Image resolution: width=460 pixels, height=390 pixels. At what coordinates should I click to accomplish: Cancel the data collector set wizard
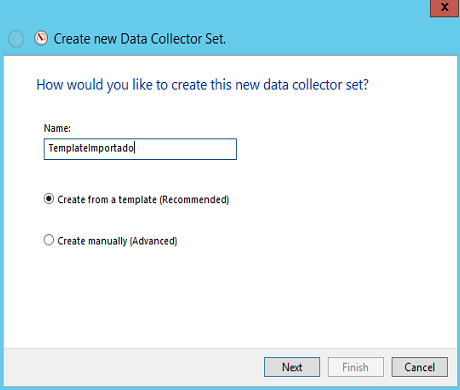coord(420,367)
